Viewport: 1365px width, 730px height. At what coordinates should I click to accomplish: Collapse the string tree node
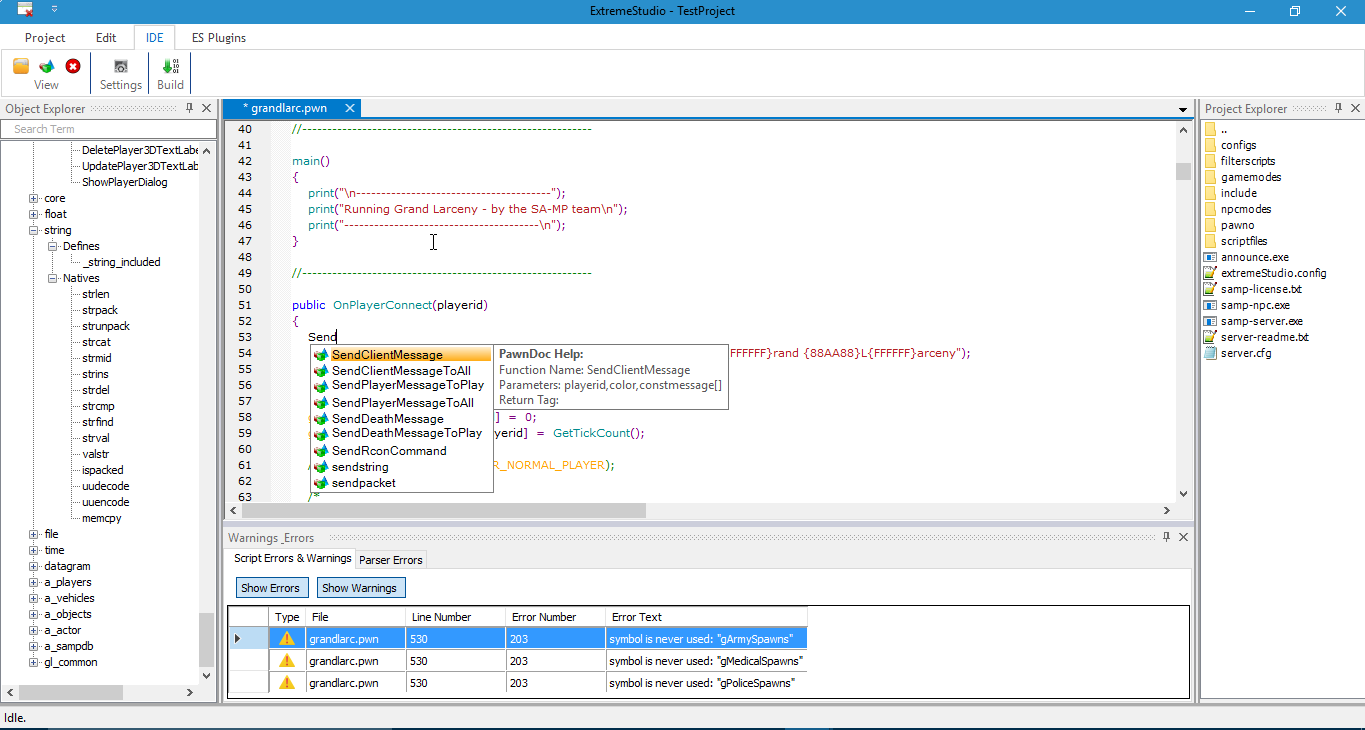click(x=34, y=230)
